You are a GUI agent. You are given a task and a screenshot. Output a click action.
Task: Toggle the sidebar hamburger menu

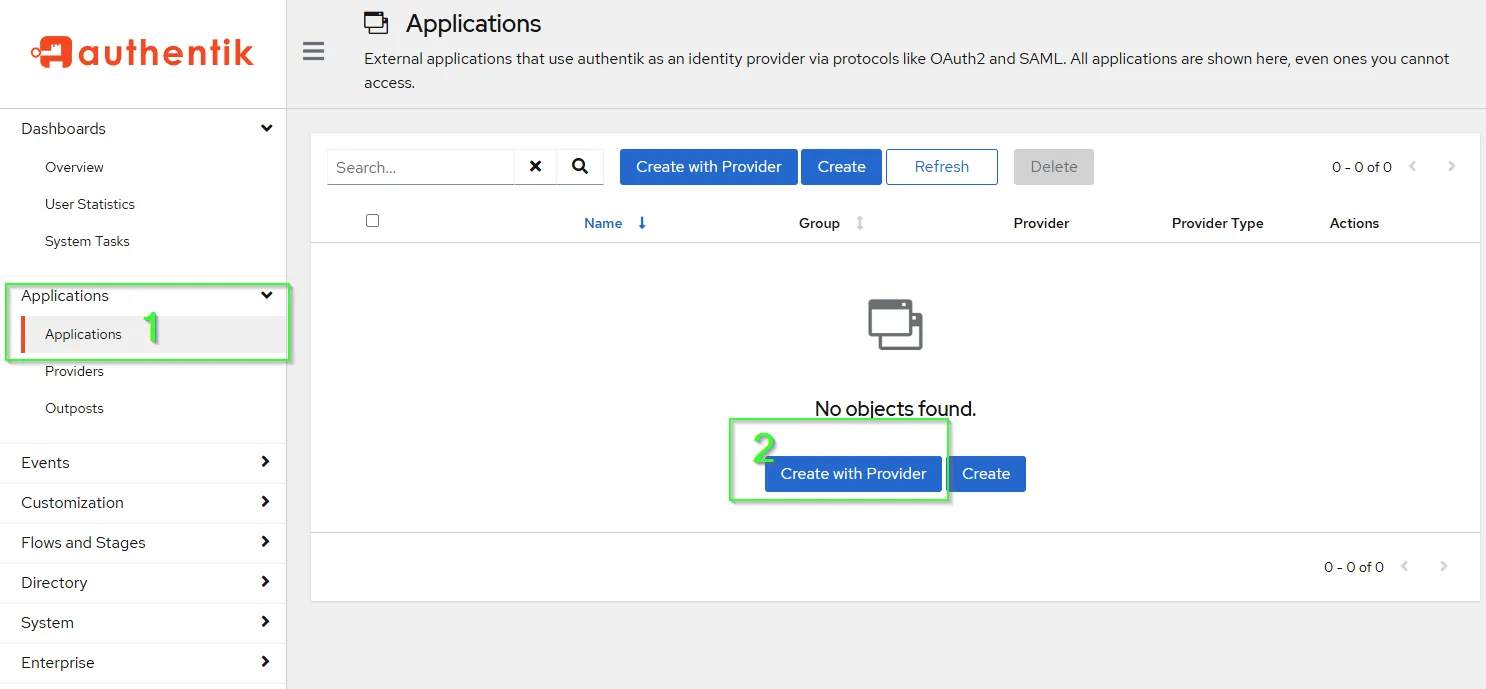[313, 50]
